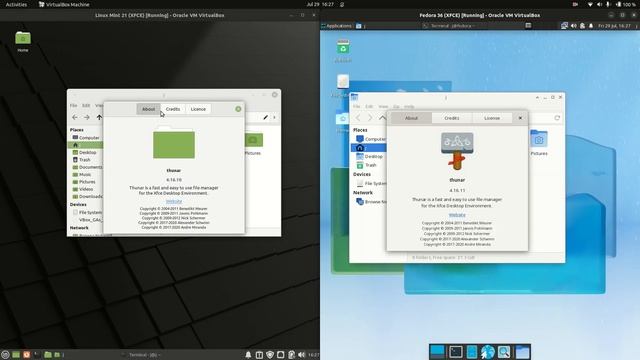Open File menu in Mint Thunar

click(73, 105)
